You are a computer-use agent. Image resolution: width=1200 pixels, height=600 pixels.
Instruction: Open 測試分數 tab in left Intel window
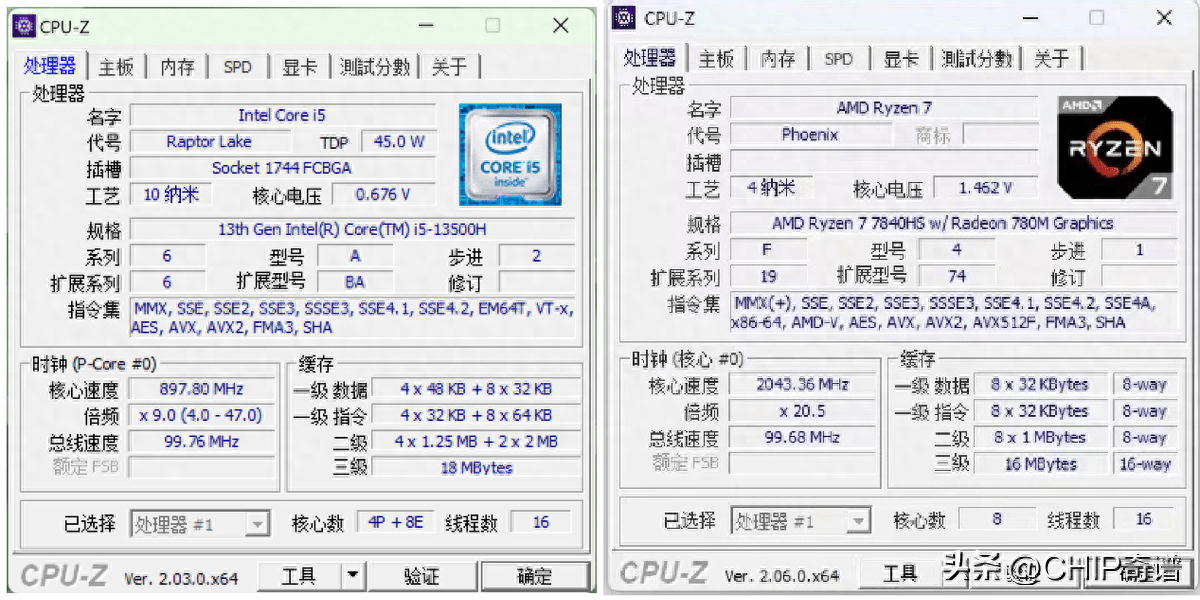tap(375, 67)
